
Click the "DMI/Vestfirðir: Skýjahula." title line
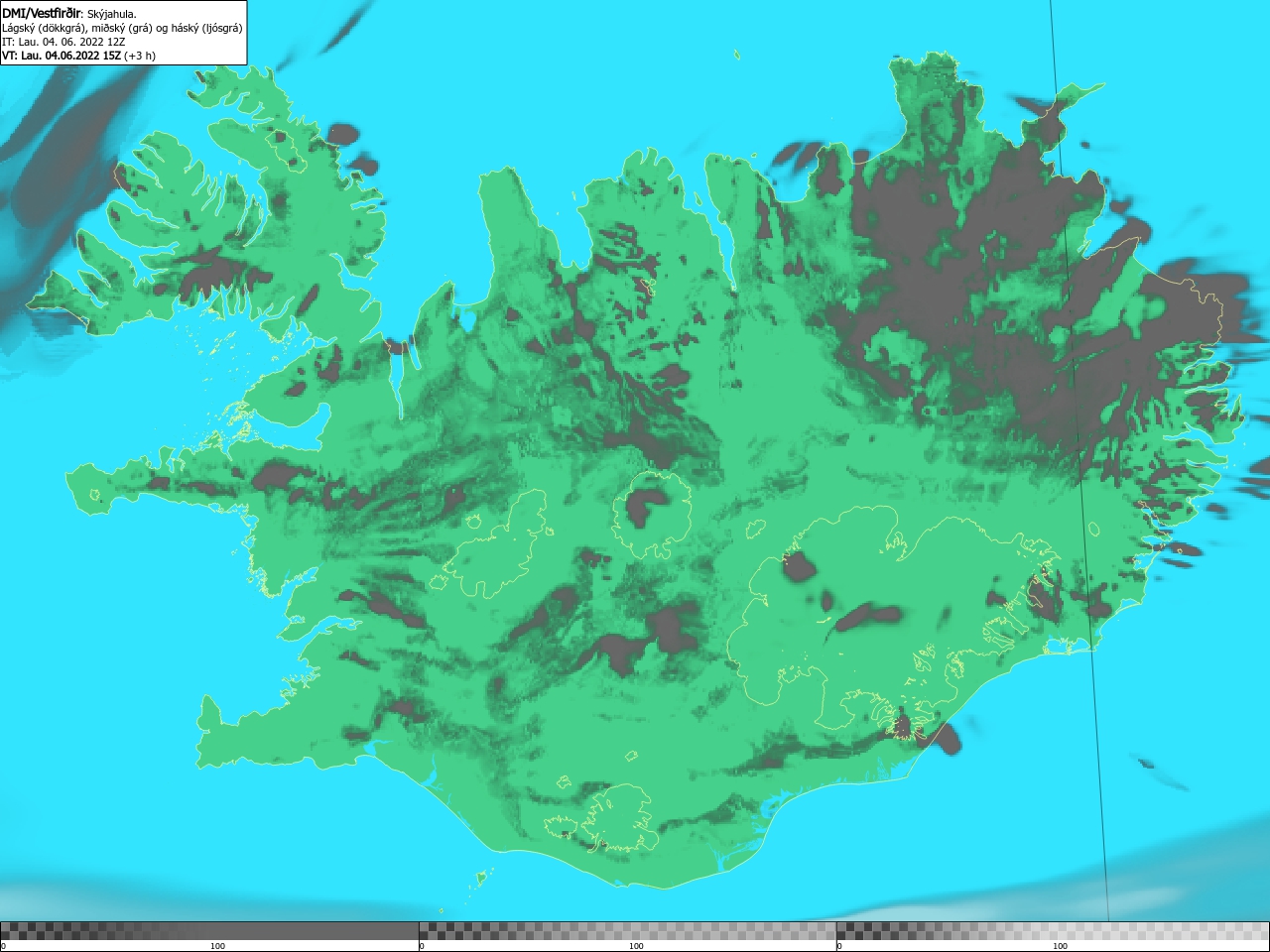pyautogui.click(x=69, y=13)
